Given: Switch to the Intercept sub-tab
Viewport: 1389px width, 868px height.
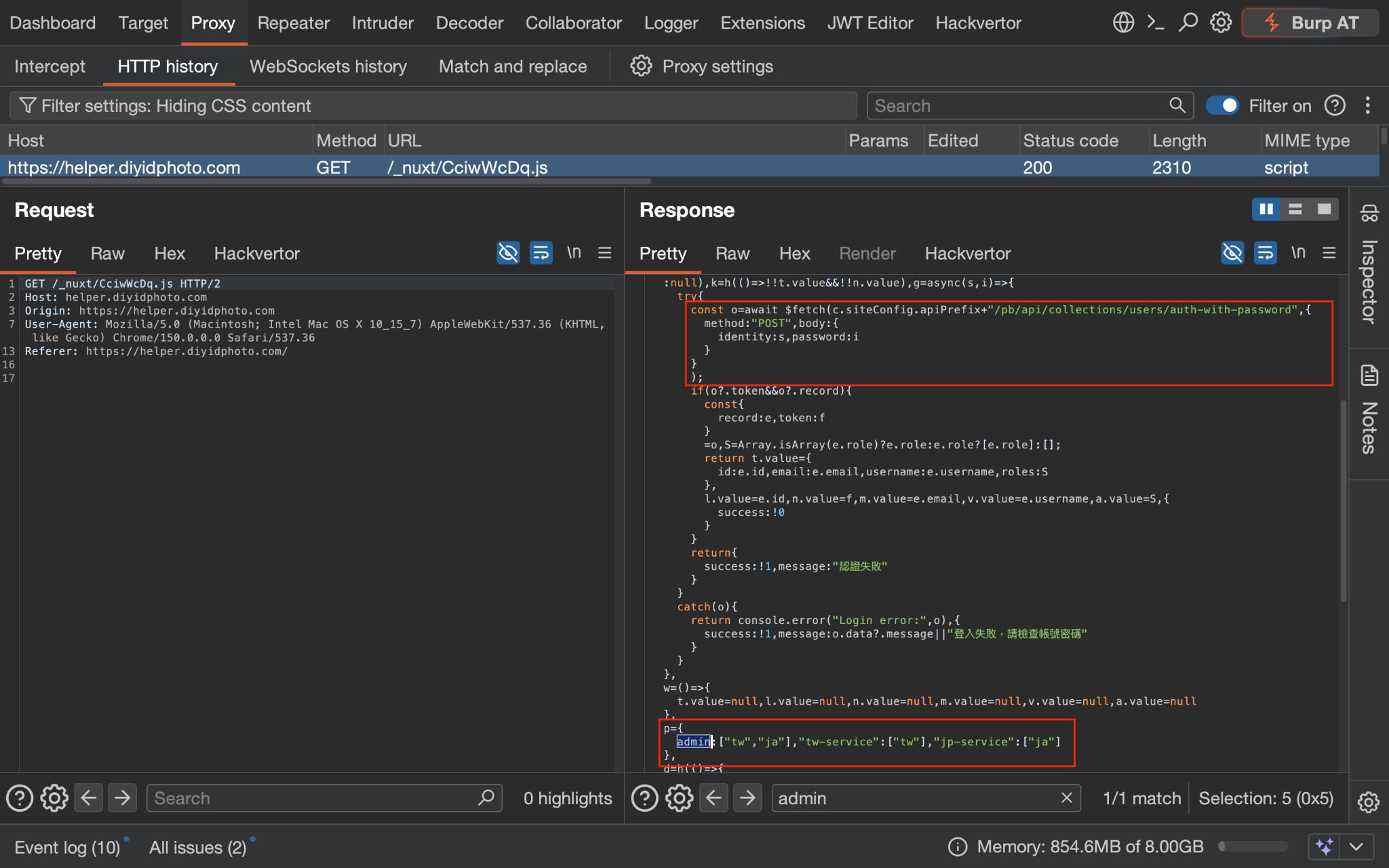Looking at the screenshot, I should 50,66.
